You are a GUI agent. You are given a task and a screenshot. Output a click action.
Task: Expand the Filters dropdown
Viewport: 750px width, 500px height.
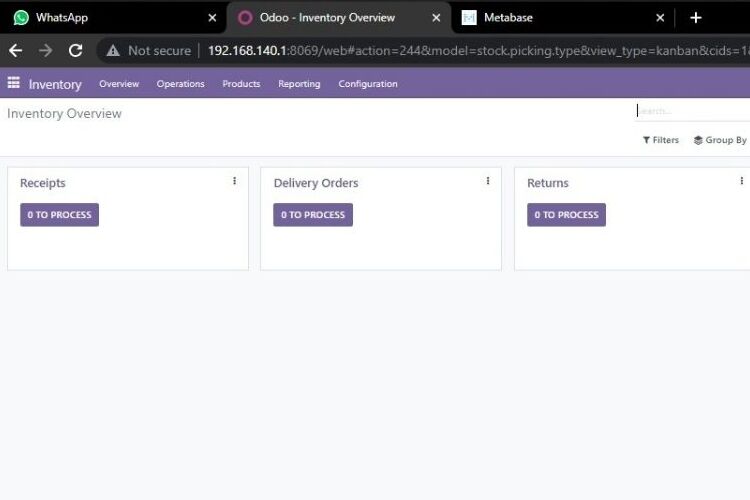pyautogui.click(x=661, y=140)
